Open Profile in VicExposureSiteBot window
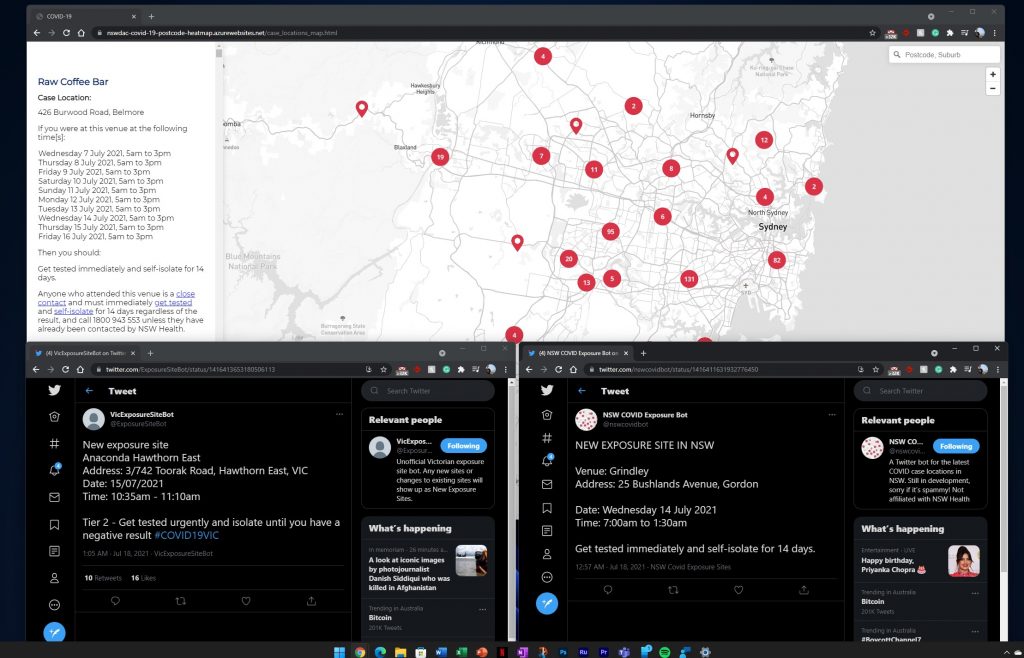Screen dimensions: 1024x658 click(x=55, y=578)
